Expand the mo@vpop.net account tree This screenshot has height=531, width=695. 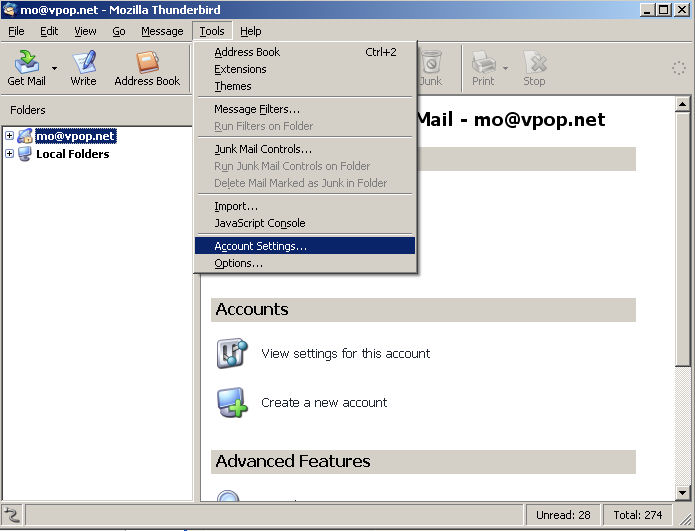pos(10,136)
